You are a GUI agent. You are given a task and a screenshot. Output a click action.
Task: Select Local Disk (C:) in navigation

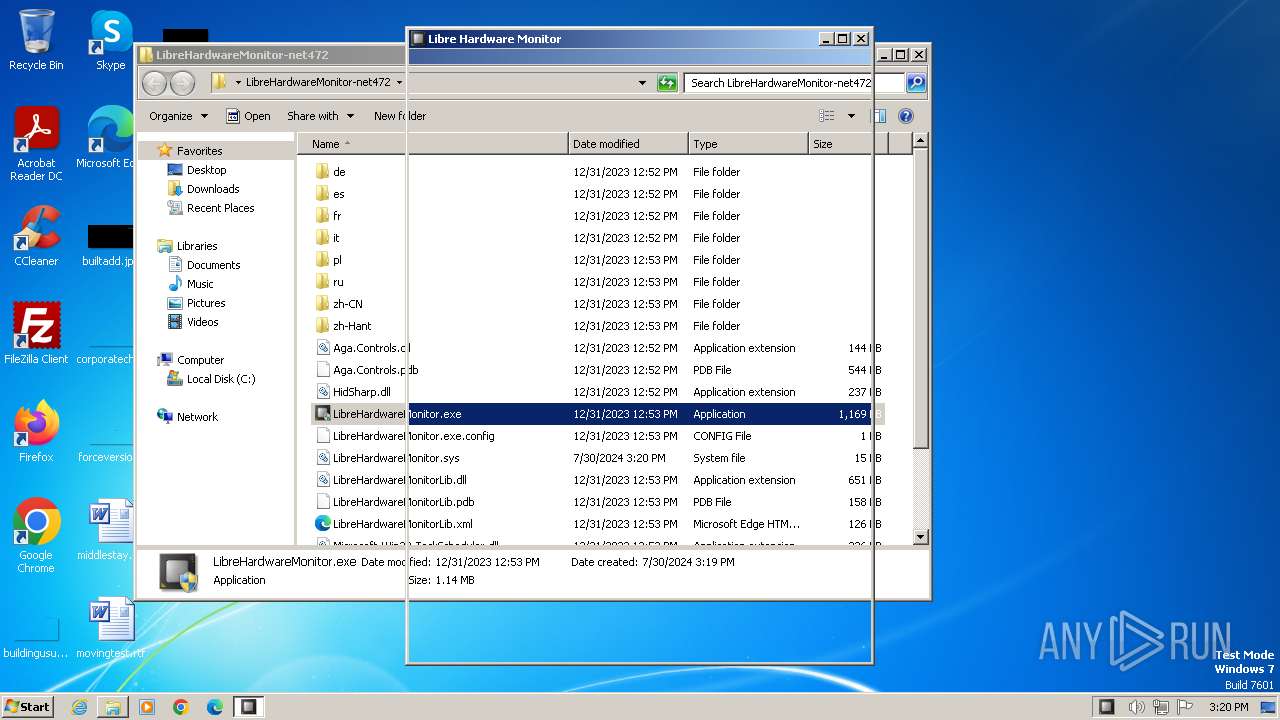click(211, 379)
